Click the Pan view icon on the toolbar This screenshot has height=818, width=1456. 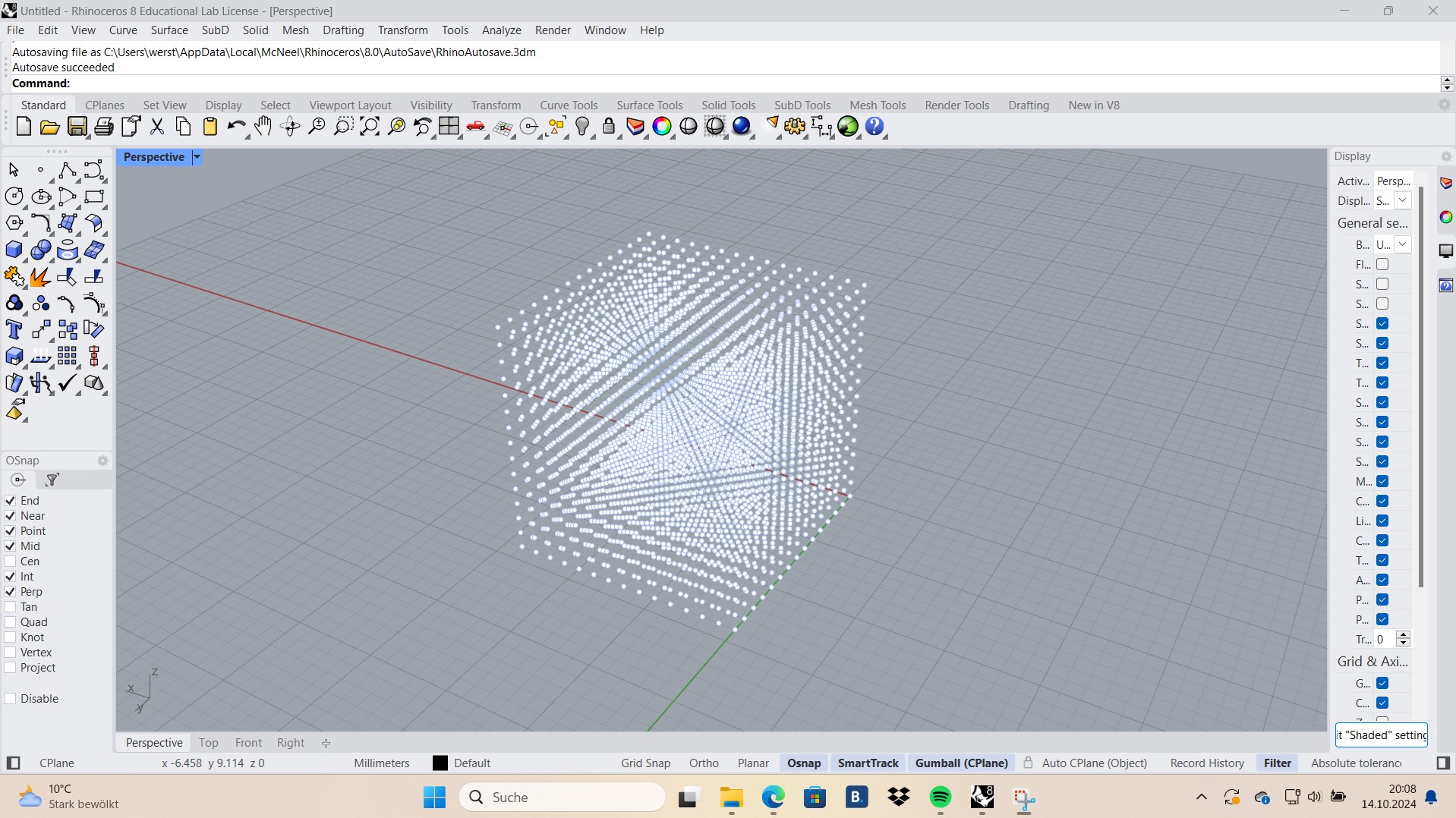(263, 127)
